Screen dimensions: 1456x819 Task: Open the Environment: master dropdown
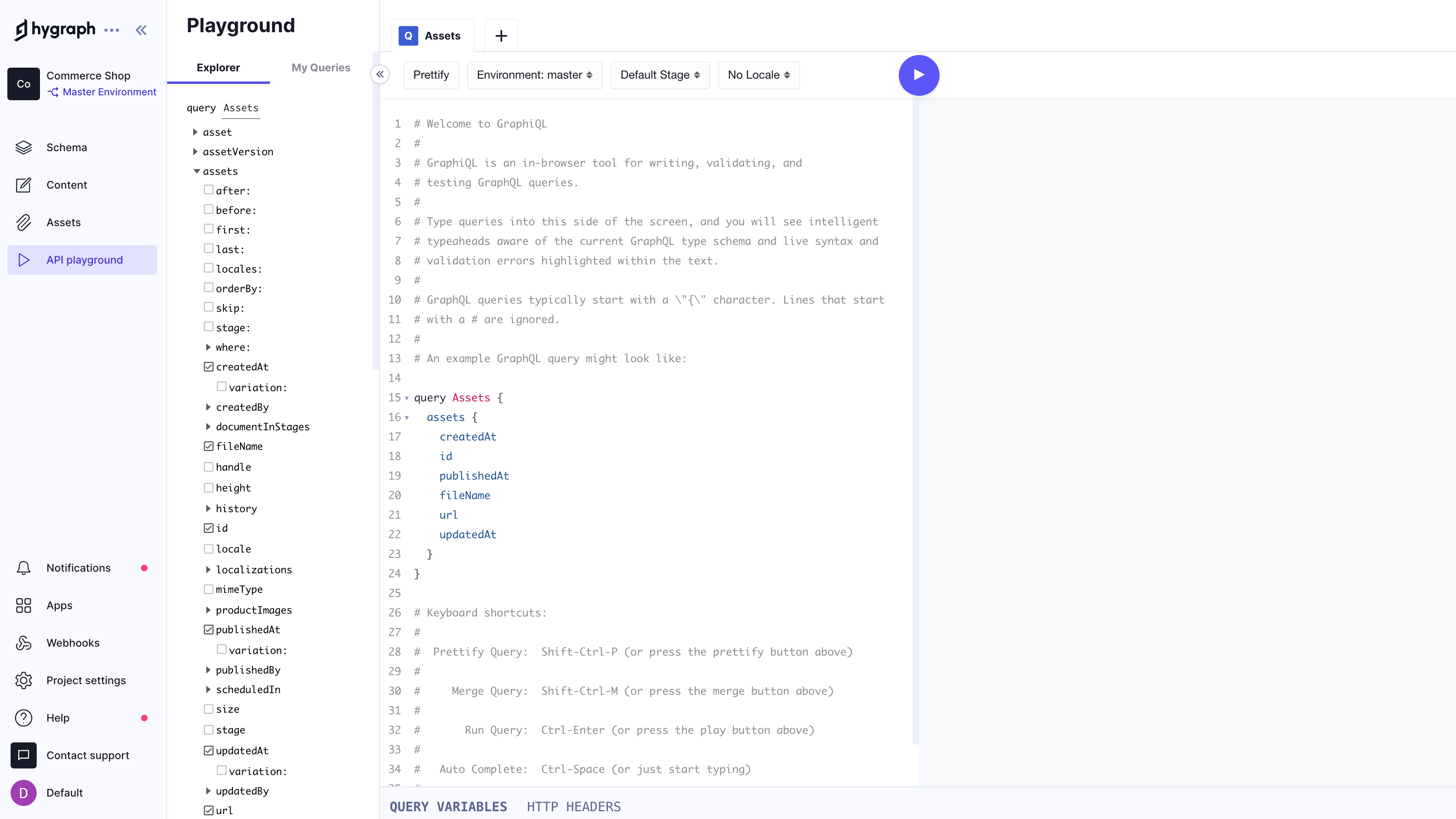(534, 75)
